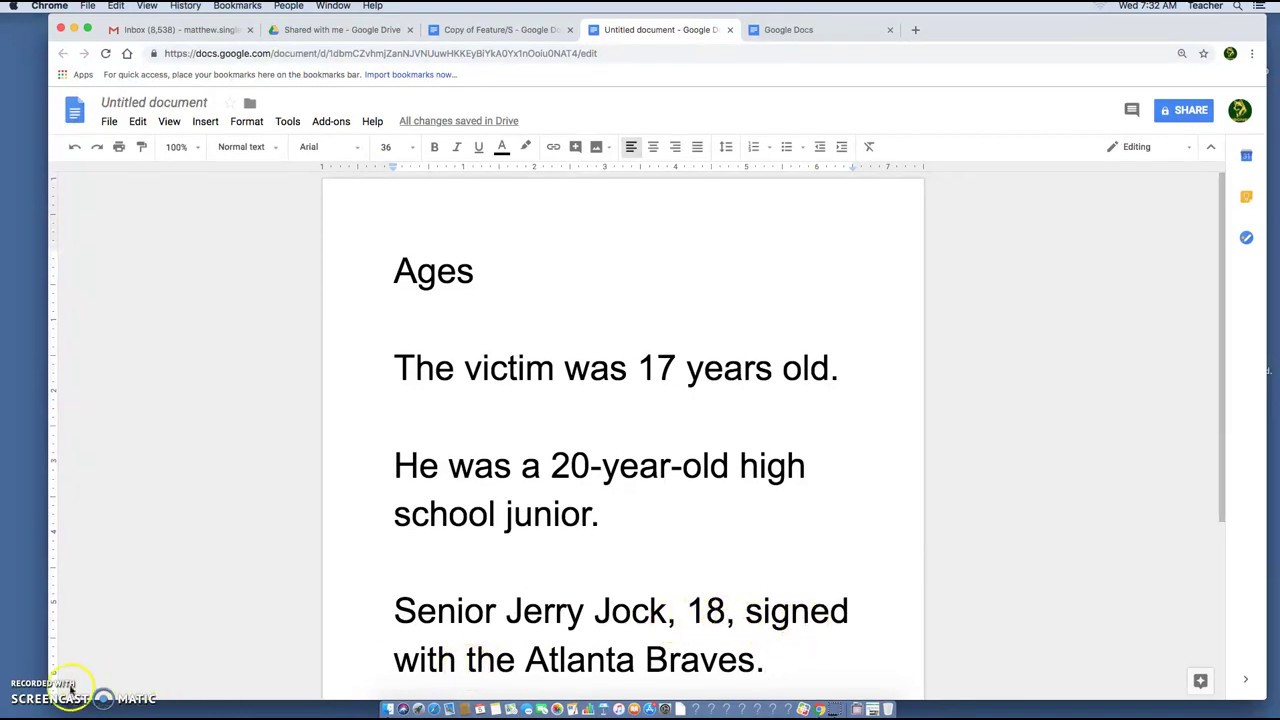Open the highlight color tool
The height and width of the screenshot is (720, 1280).
pyautogui.click(x=525, y=147)
